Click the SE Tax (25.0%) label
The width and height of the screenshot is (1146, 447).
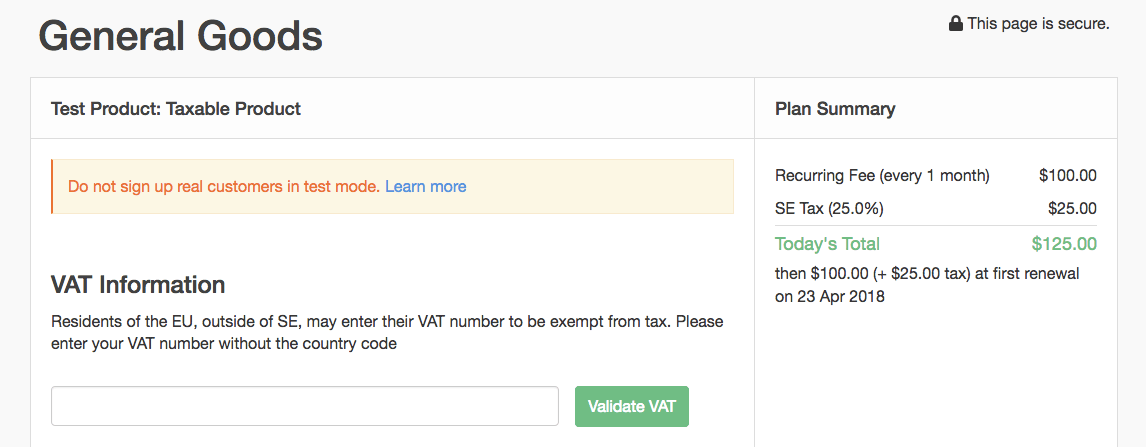coord(829,209)
